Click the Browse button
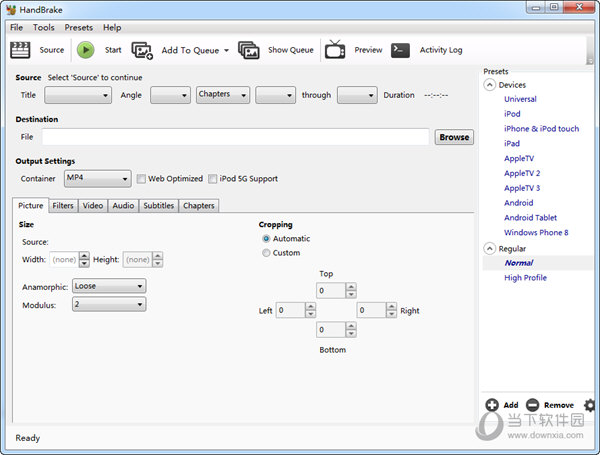600x455 pixels. pyautogui.click(x=454, y=137)
